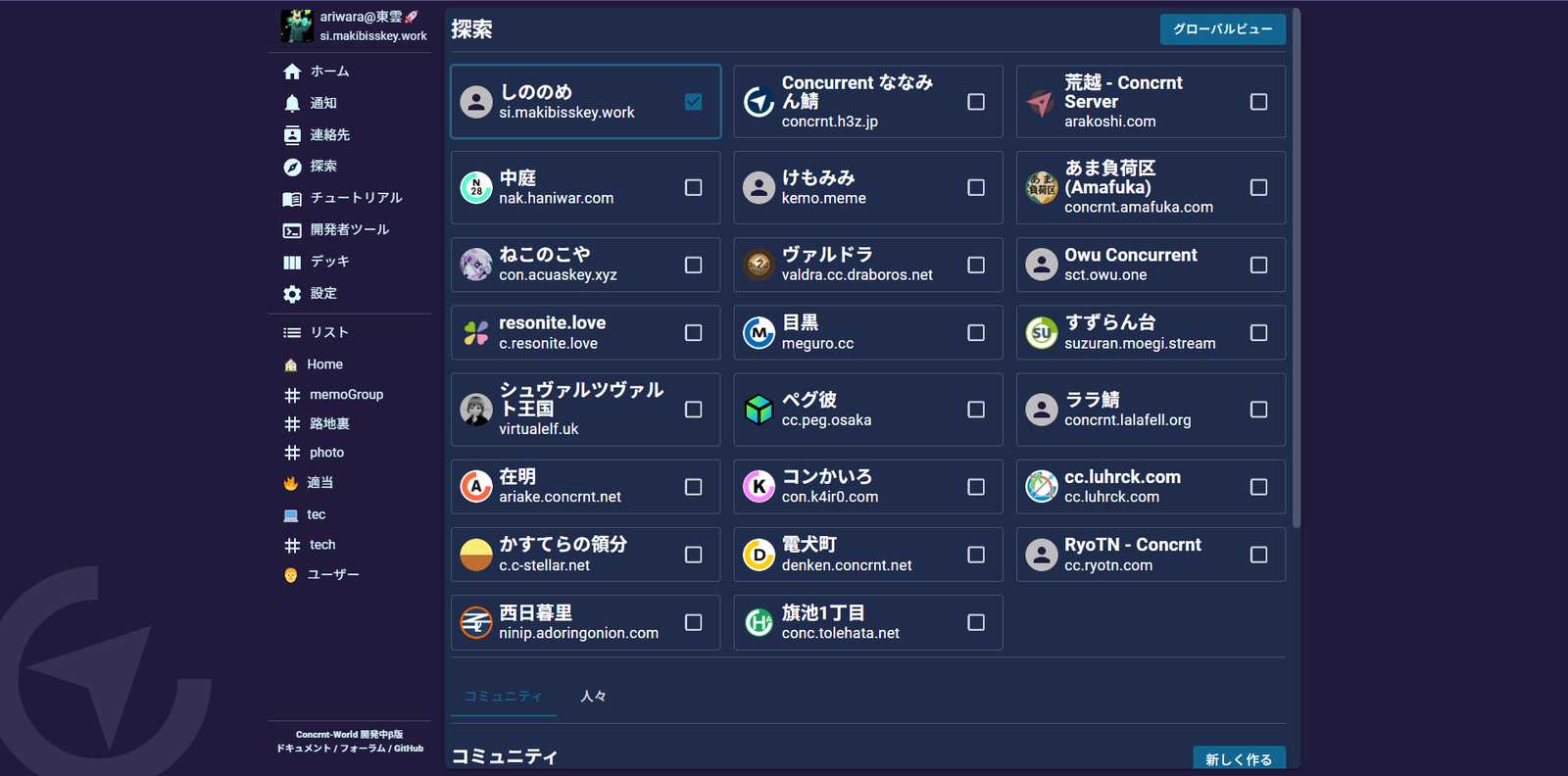The height and width of the screenshot is (776, 1568).
Task: Check the ねこのこや checkbox
Action: click(693, 265)
